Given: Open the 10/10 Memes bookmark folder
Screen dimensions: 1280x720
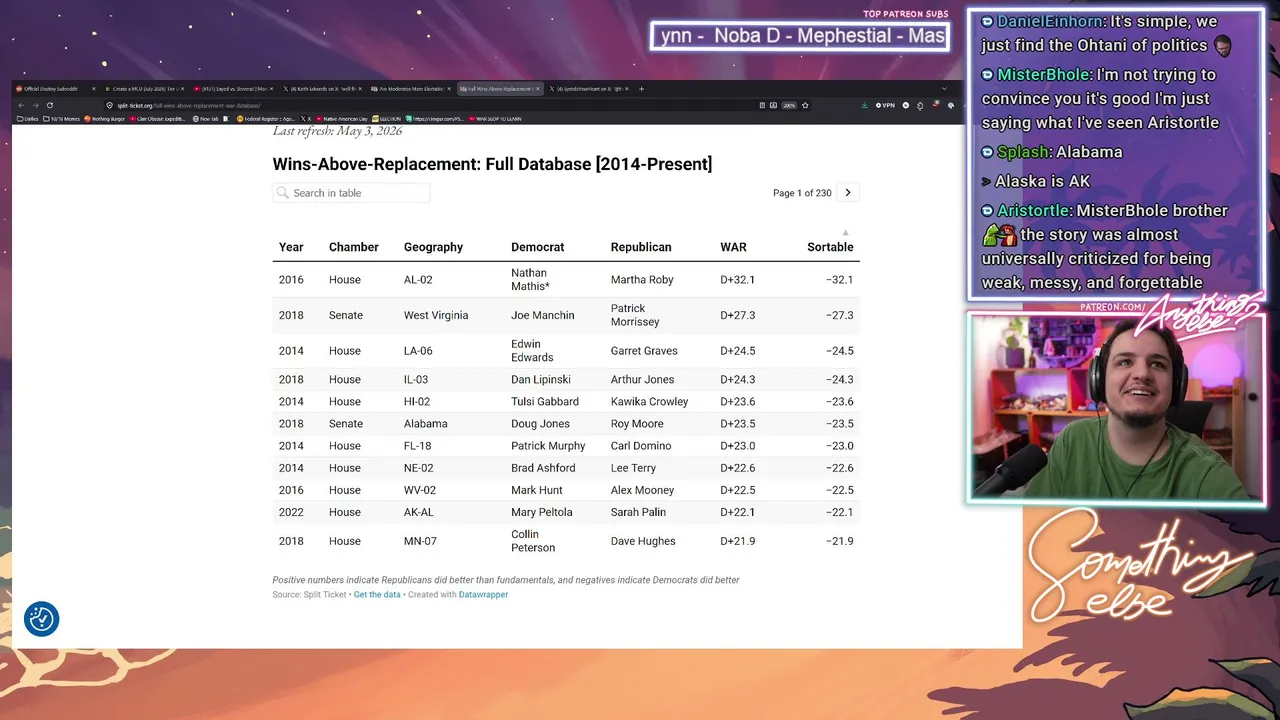Looking at the screenshot, I should pos(61,118).
